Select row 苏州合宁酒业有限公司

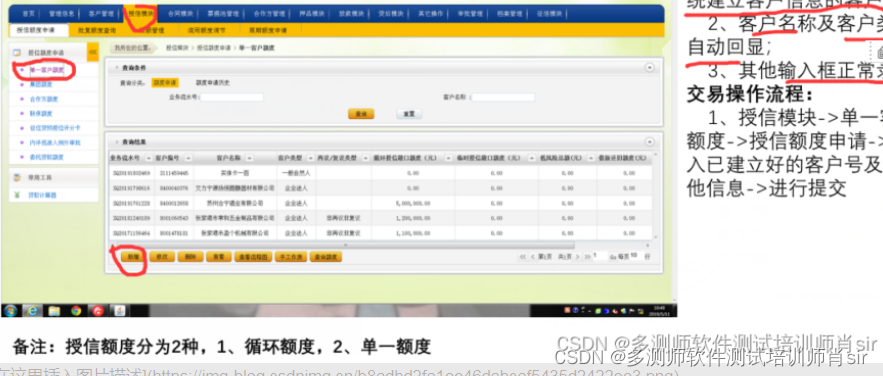pos(381,203)
